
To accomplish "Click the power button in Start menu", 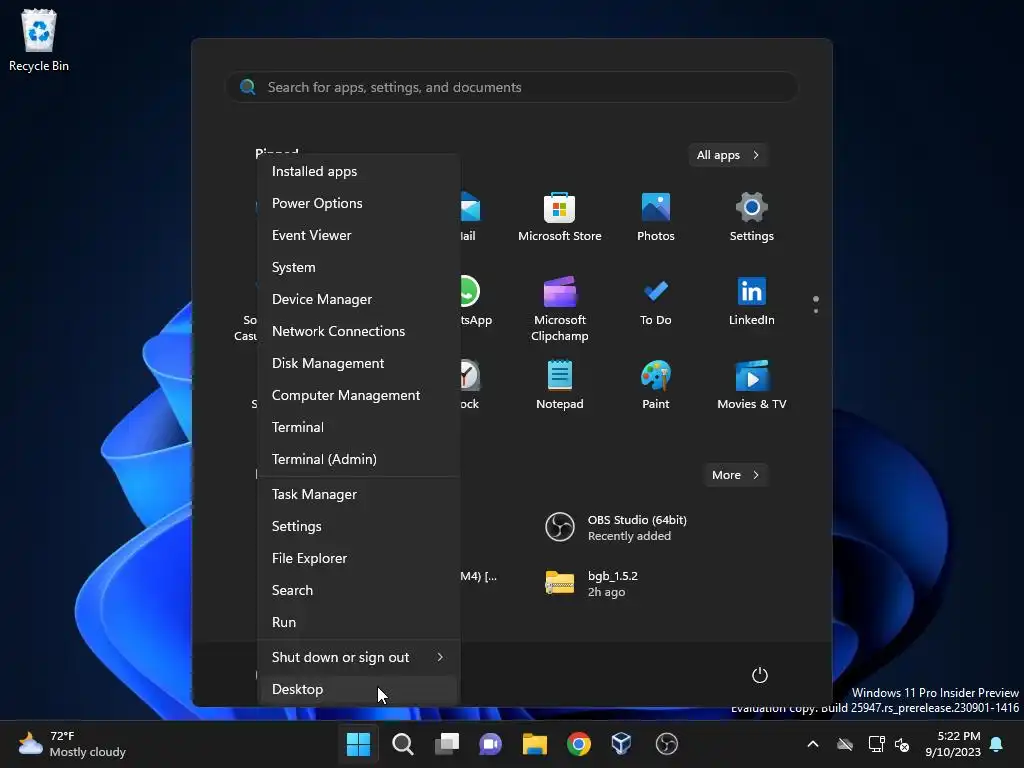I will tap(760, 675).
